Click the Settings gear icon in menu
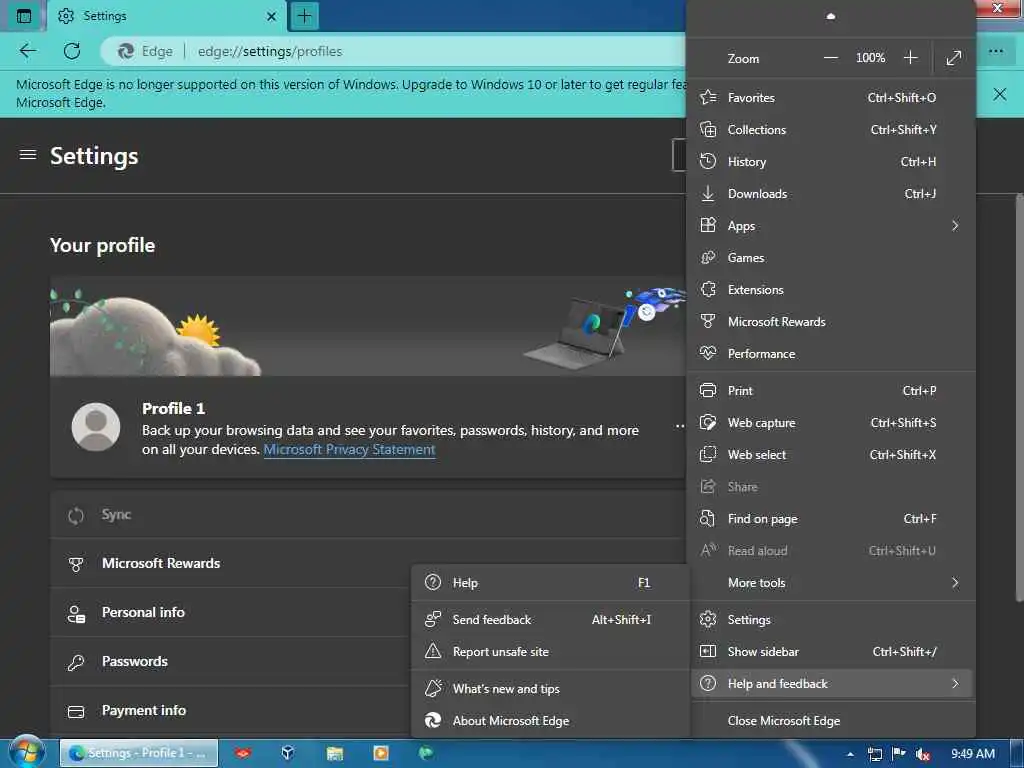The width and height of the screenshot is (1024, 768). pos(708,619)
